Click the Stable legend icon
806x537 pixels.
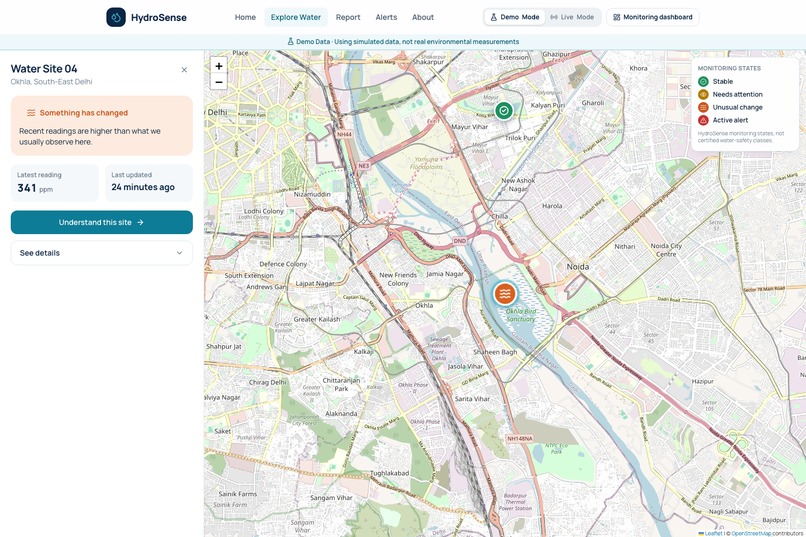[703, 81]
